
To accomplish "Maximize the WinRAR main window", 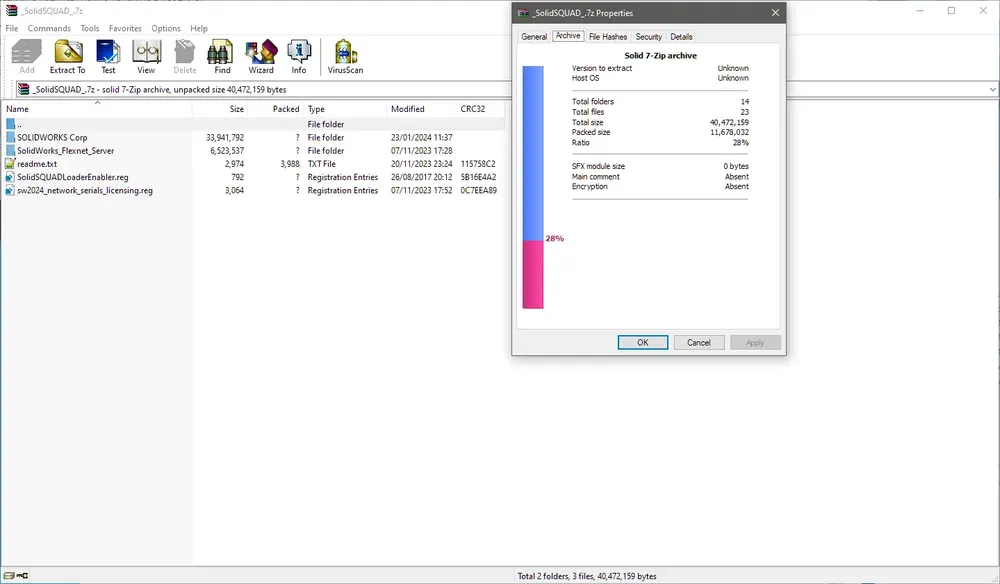I will [x=951, y=10].
